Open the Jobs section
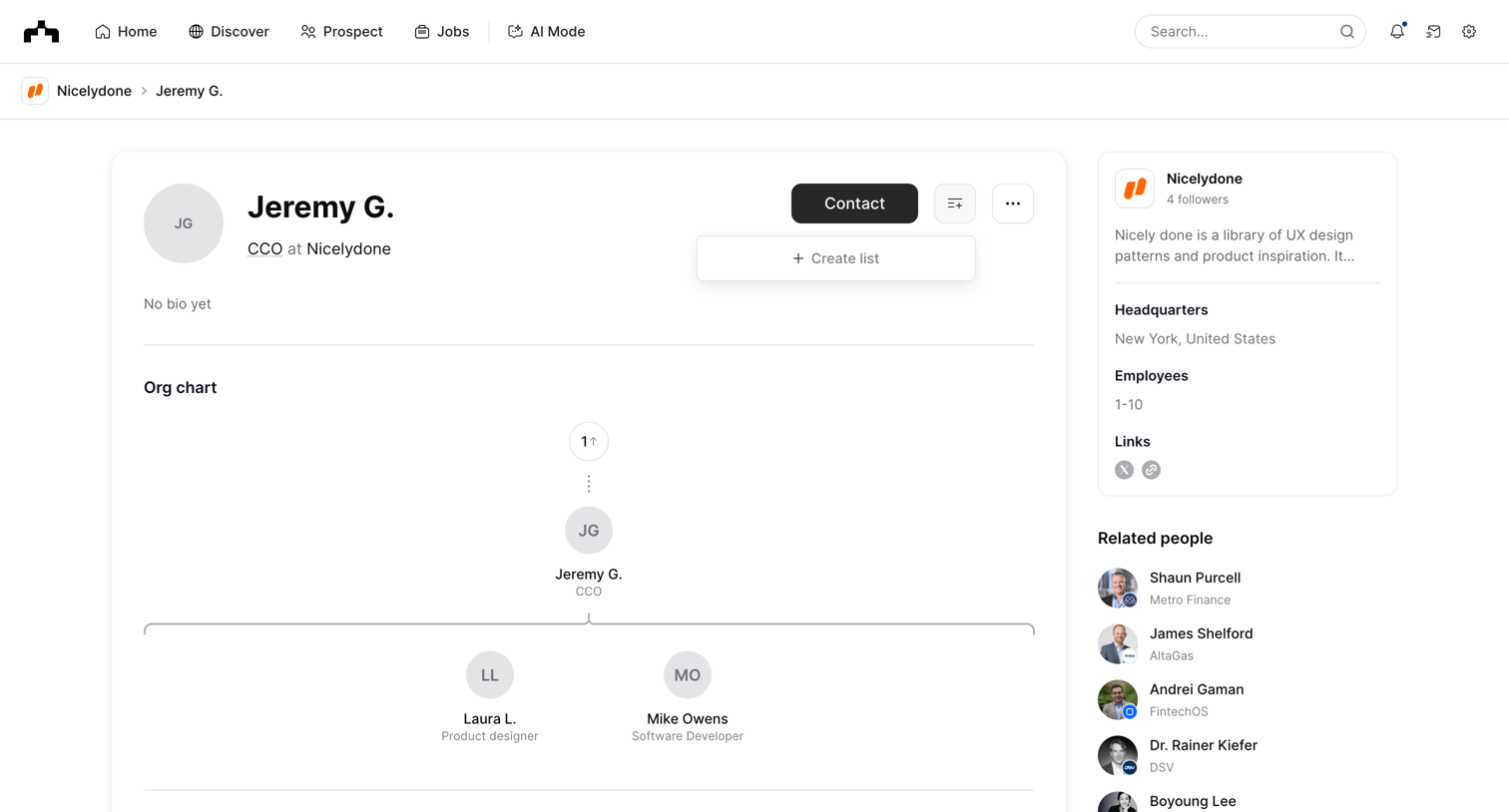This screenshot has height=812, width=1509. coord(441,32)
